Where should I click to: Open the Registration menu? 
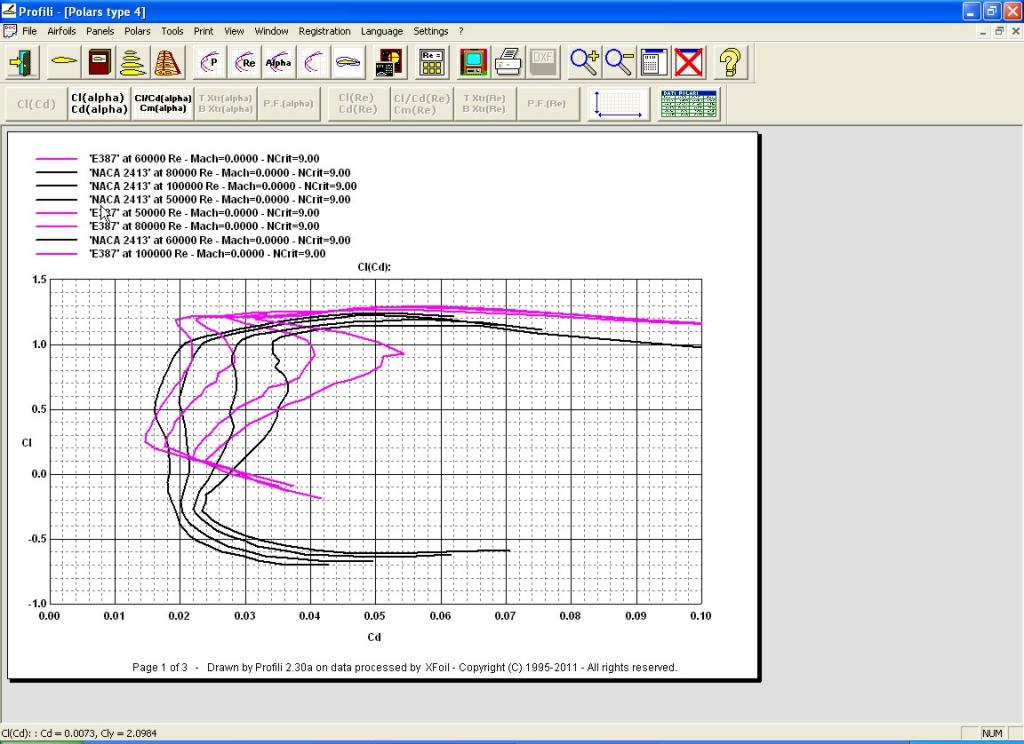324,31
